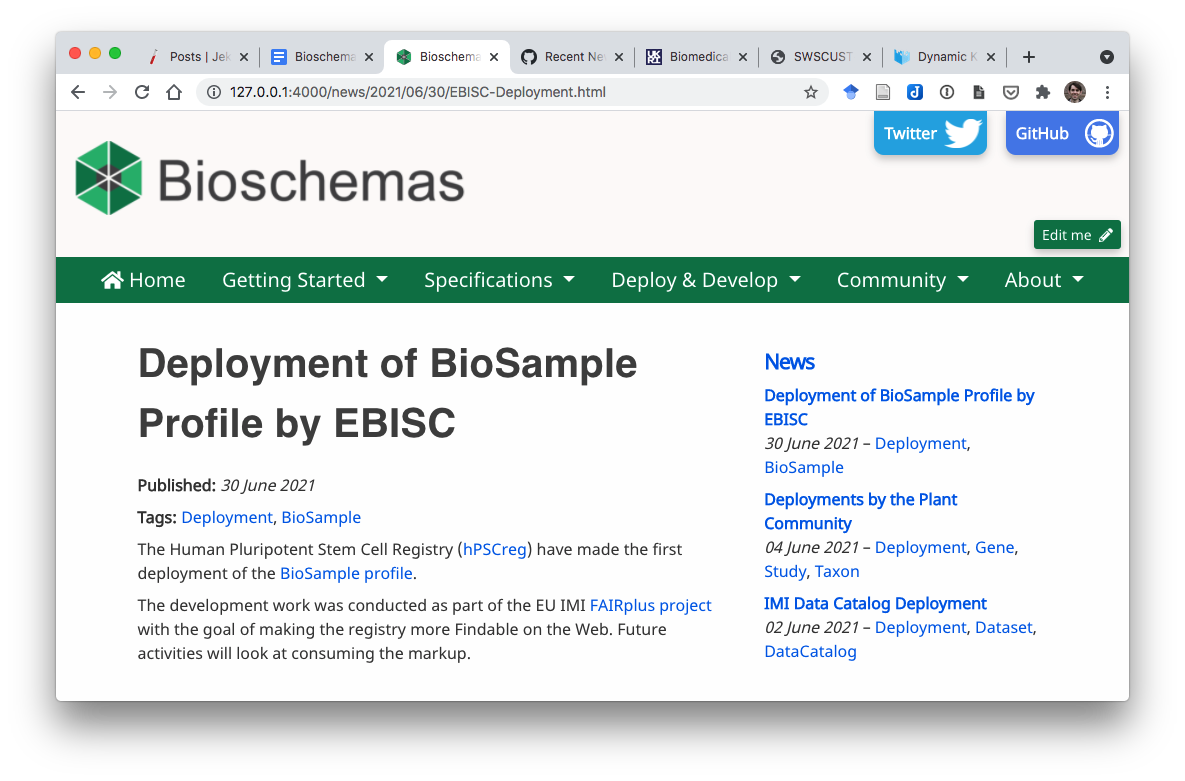This screenshot has height=781, width=1185.
Task: Bookmark this page with the star icon
Action: pos(811,92)
